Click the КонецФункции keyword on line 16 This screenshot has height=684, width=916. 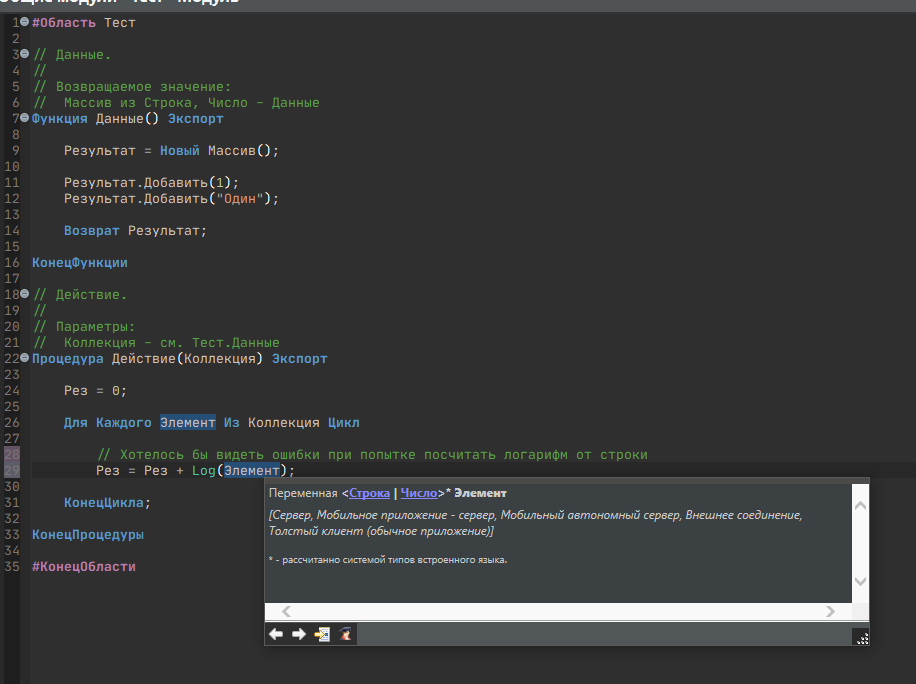click(x=79, y=263)
